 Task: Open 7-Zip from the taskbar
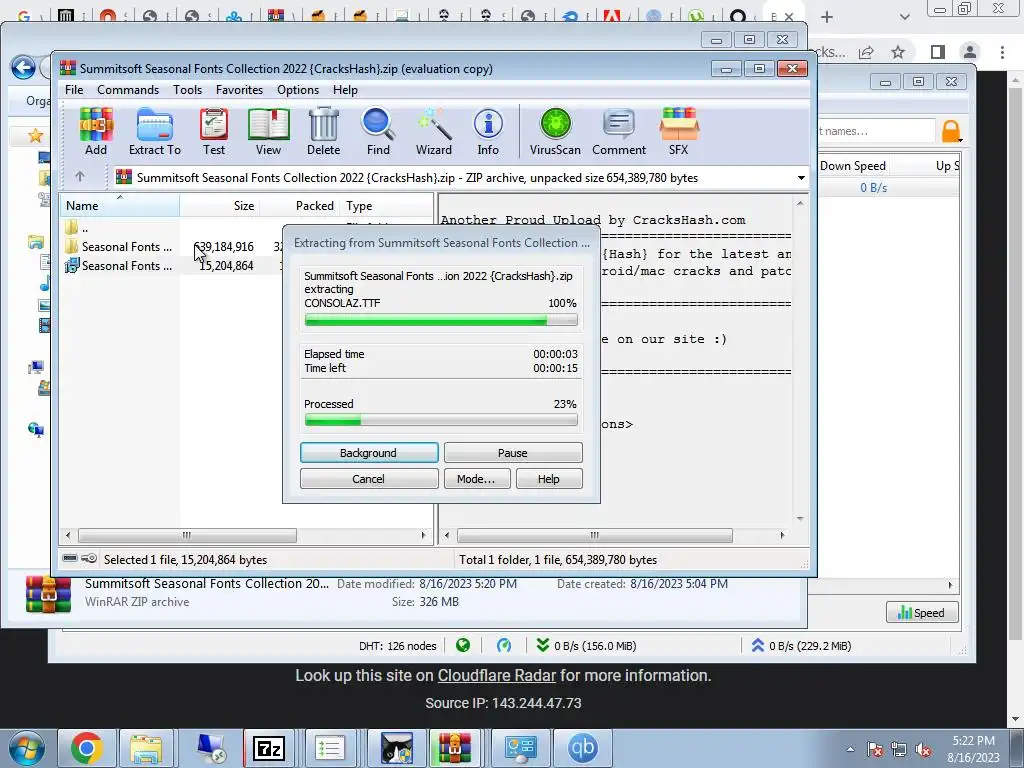[x=269, y=748]
